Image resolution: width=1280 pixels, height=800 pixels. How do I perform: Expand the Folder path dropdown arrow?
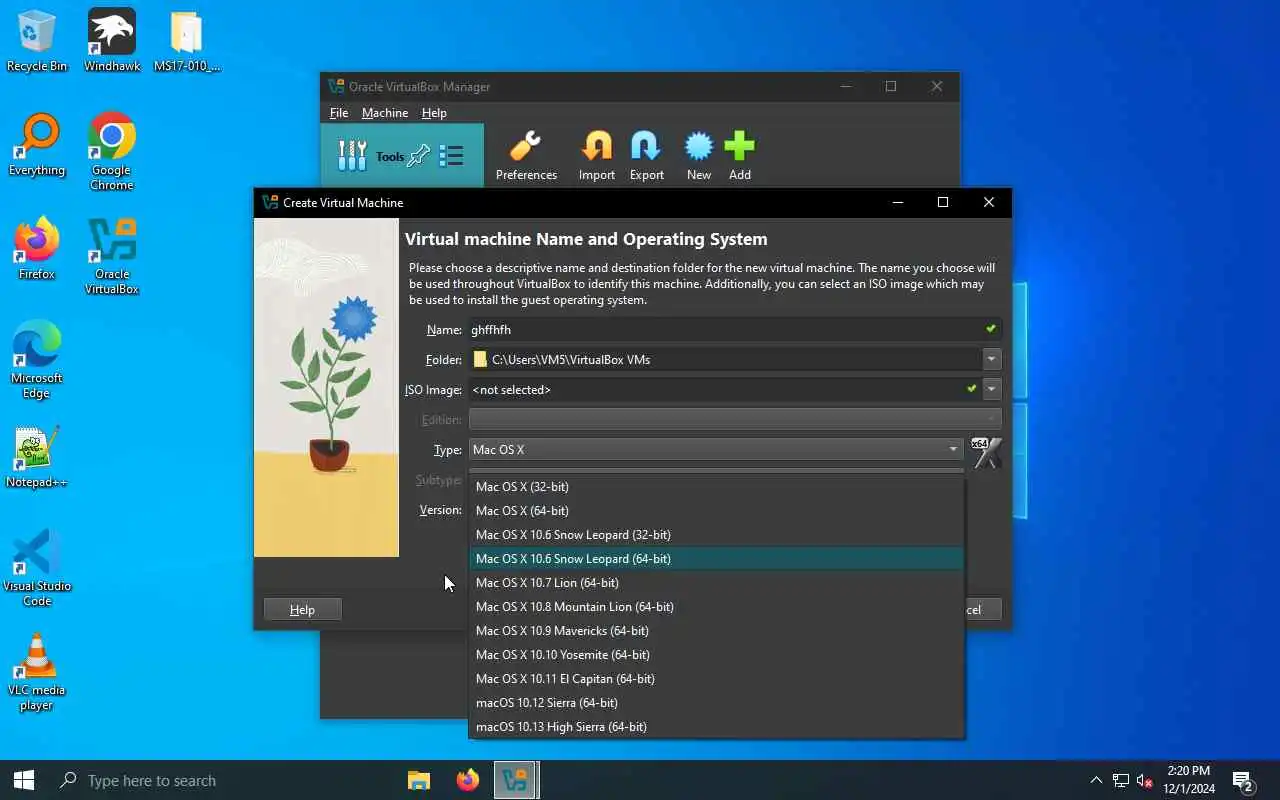pos(992,360)
